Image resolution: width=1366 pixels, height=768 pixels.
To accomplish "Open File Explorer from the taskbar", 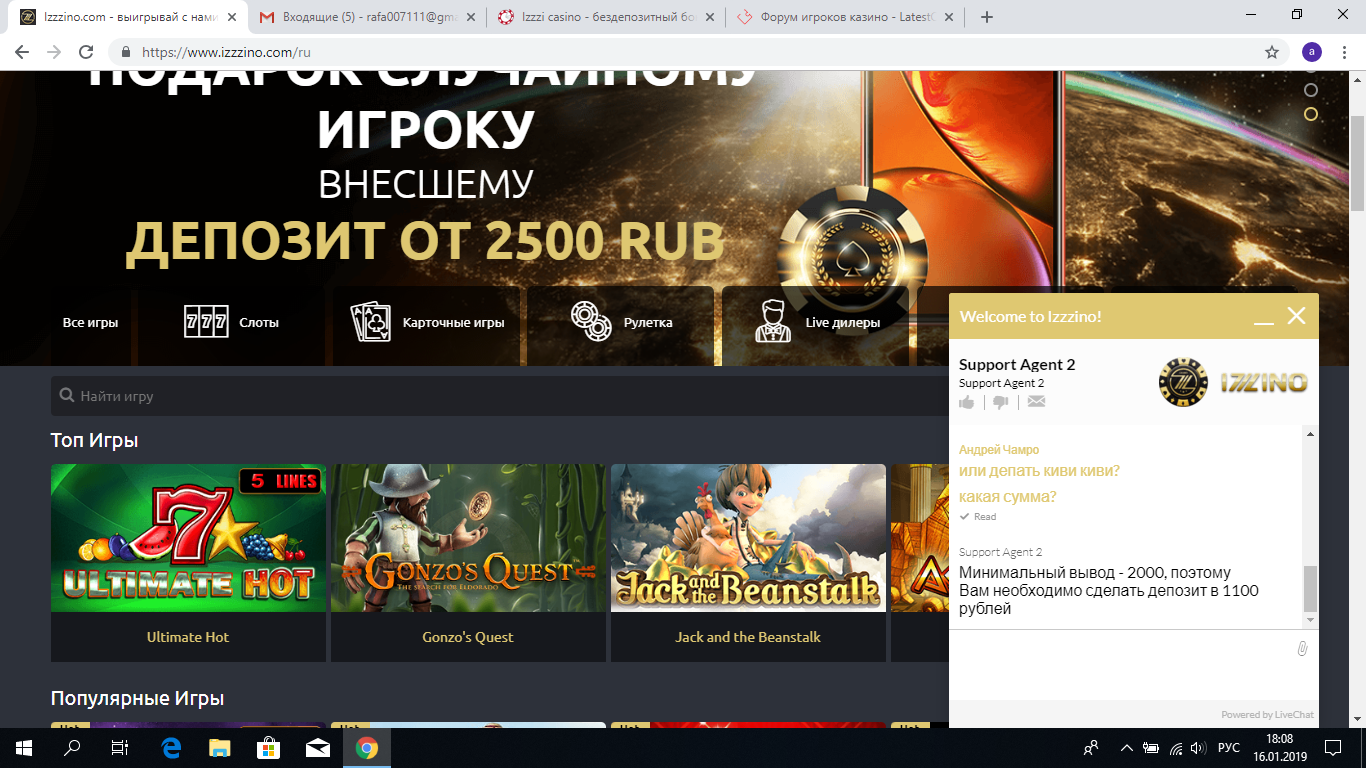I will point(220,748).
